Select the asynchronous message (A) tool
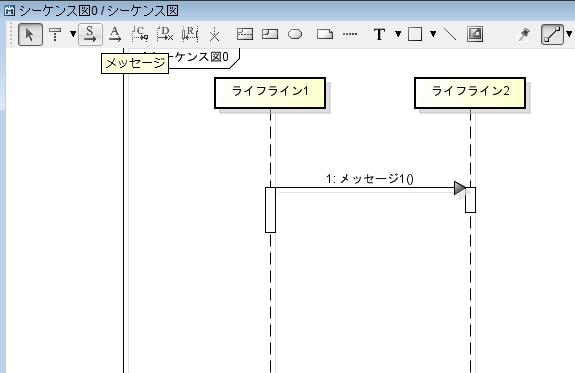The height and width of the screenshot is (373, 575). click(x=115, y=34)
